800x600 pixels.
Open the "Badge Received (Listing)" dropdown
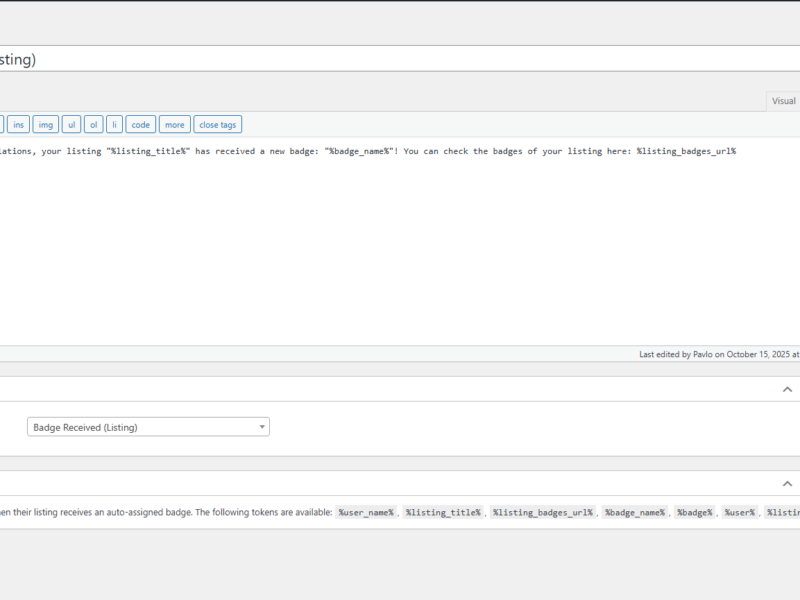(x=148, y=427)
